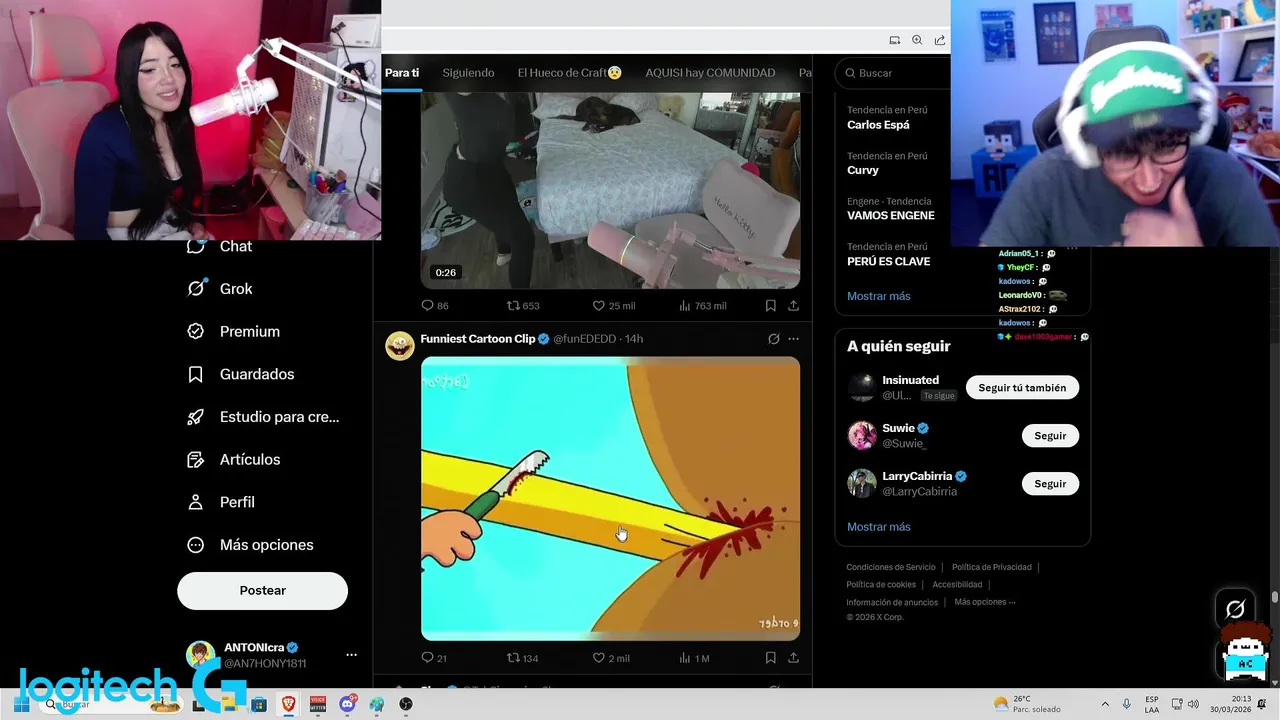1280x720 pixels.
Task: Open Artículos in the sidebar
Action: (x=234, y=460)
